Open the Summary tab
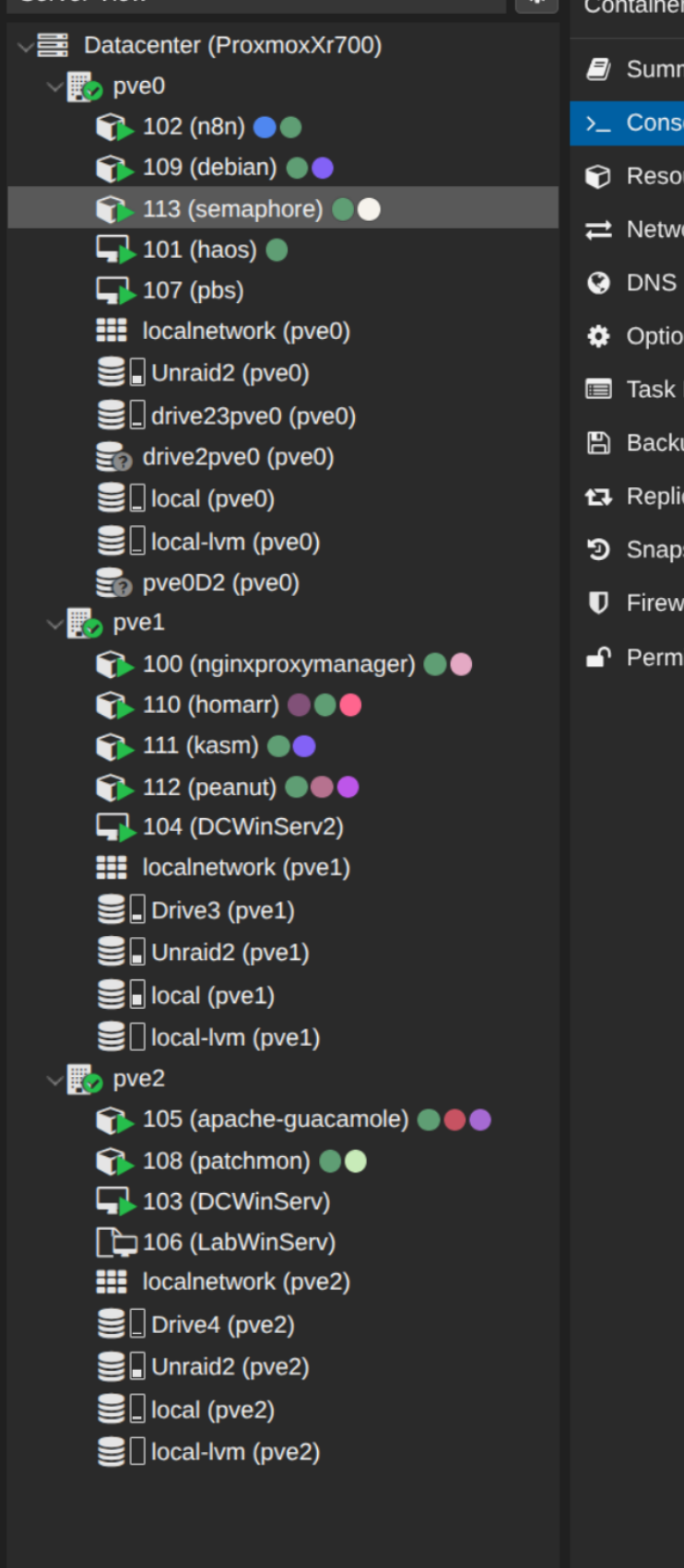 click(x=627, y=69)
